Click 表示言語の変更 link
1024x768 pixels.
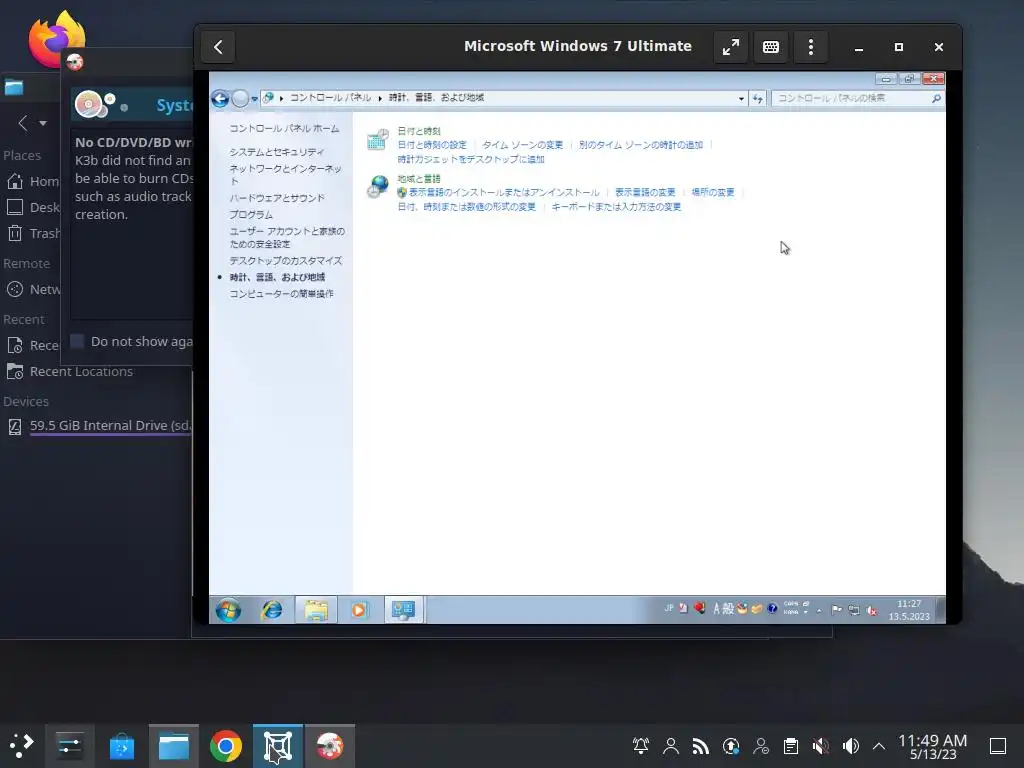pos(645,192)
